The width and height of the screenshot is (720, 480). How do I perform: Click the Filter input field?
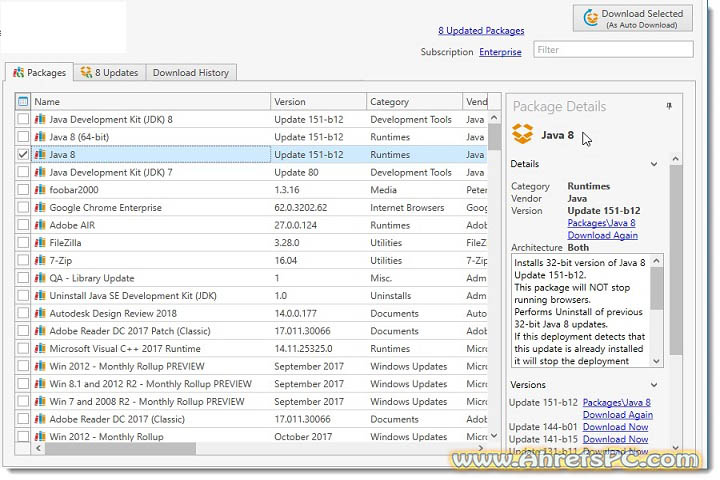pyautogui.click(x=613, y=50)
